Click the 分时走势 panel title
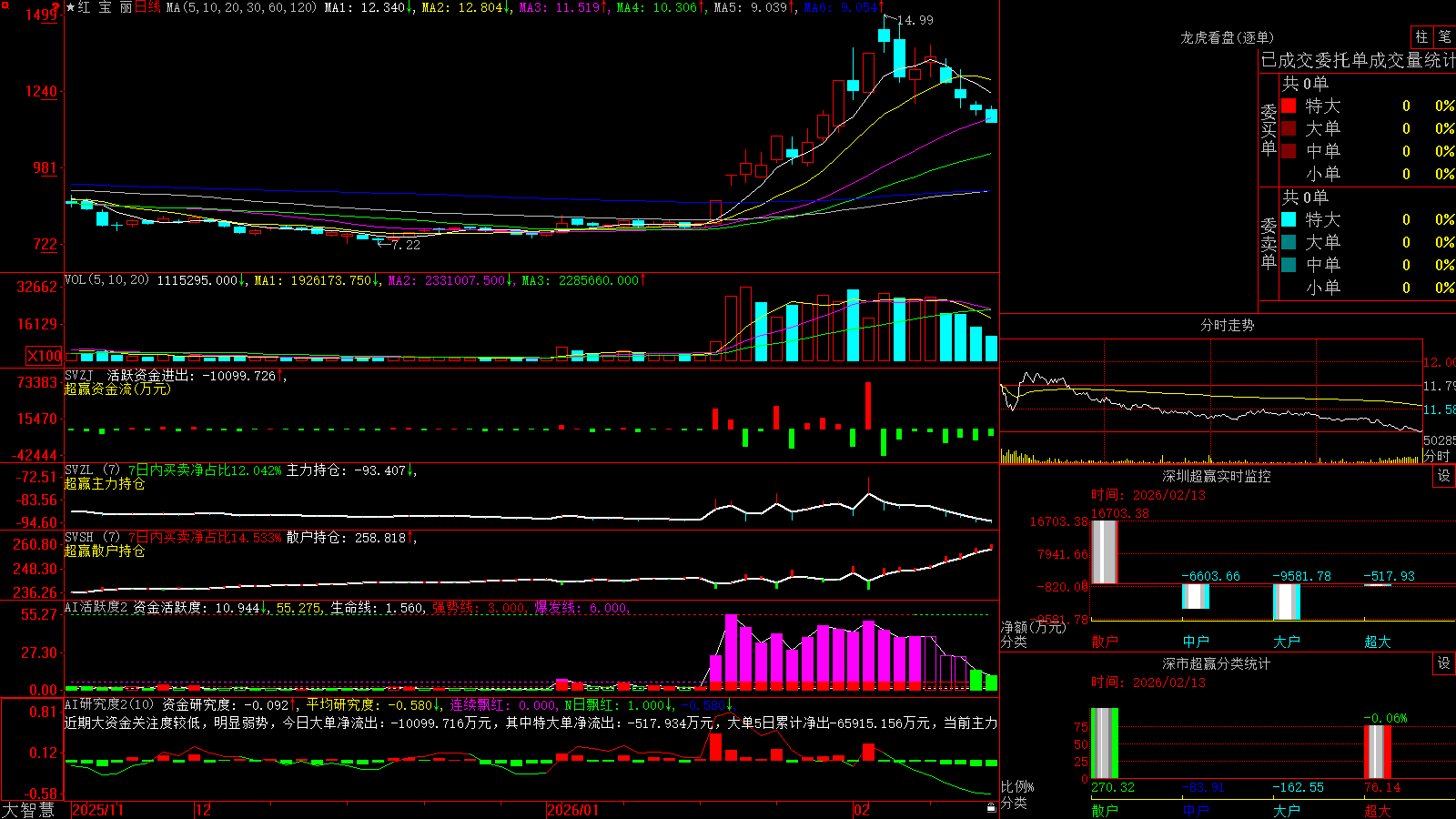 coord(1227,325)
